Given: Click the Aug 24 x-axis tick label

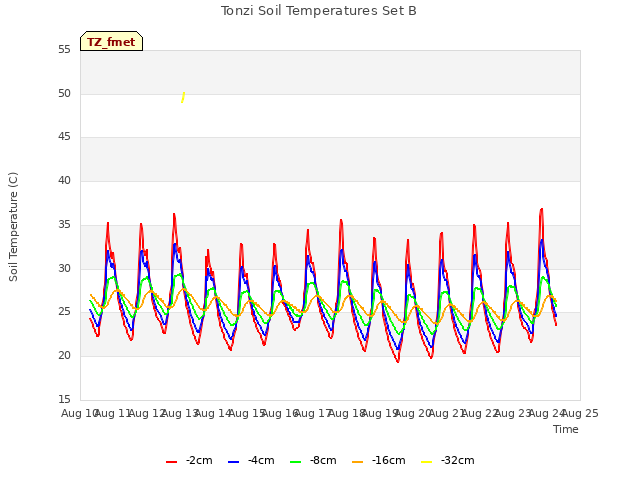Looking at the screenshot, I should tap(547, 413).
